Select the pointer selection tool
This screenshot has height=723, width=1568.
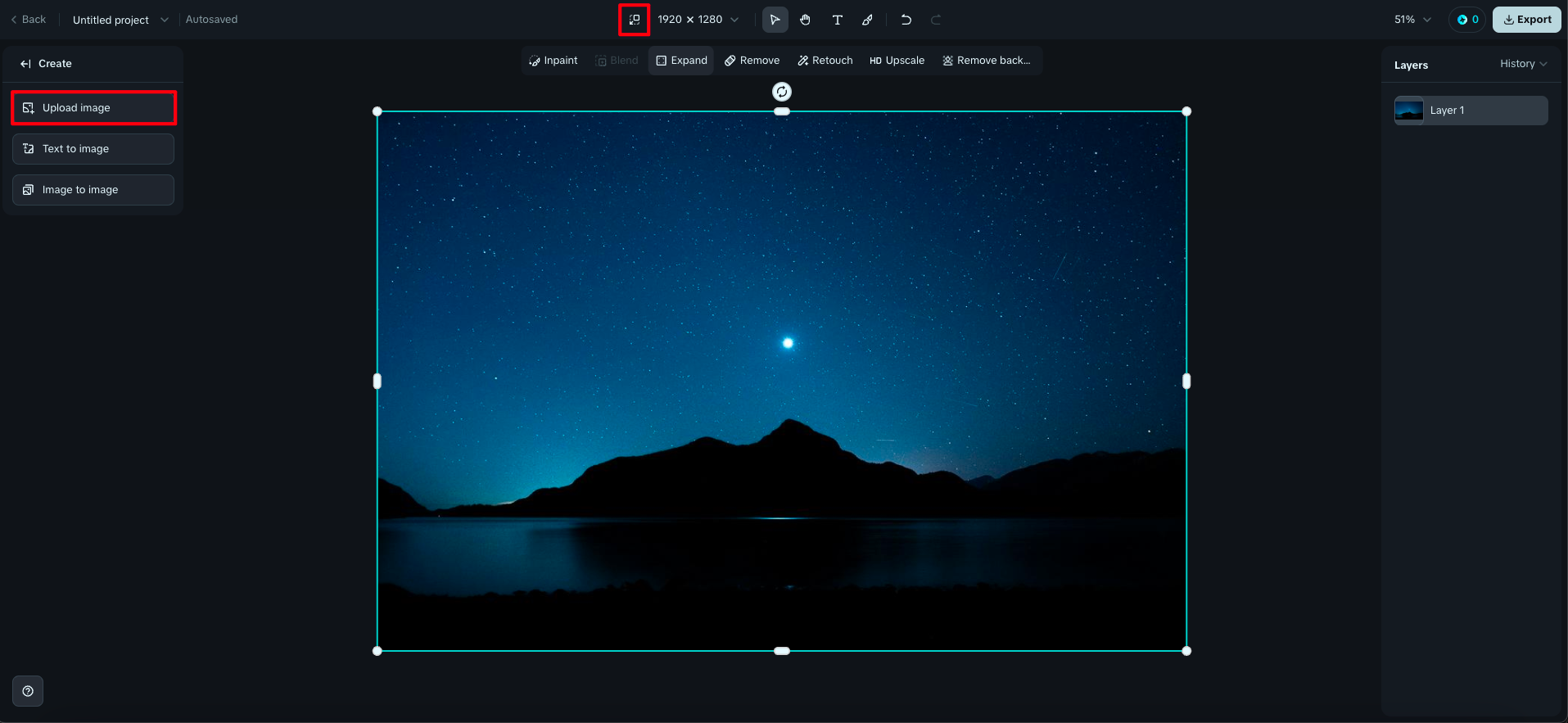pos(775,20)
